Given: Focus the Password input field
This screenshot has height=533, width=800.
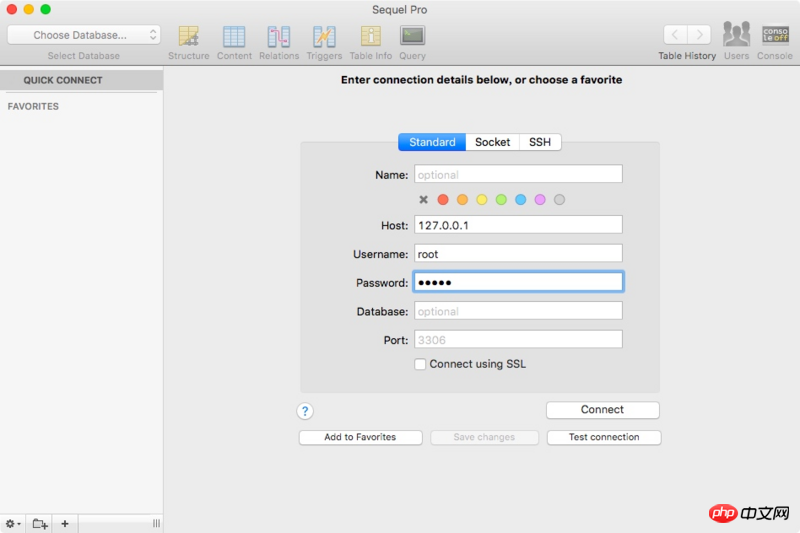Looking at the screenshot, I should pyautogui.click(x=518, y=282).
